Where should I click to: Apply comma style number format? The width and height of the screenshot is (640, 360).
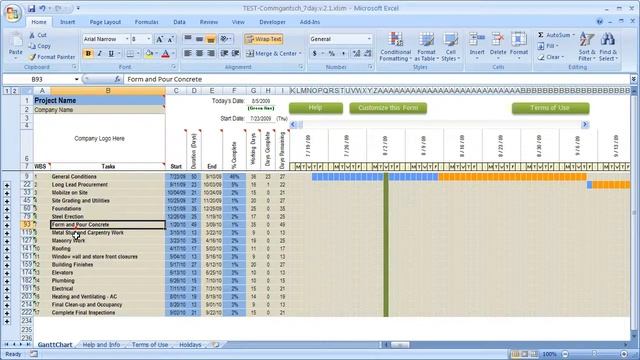point(343,53)
